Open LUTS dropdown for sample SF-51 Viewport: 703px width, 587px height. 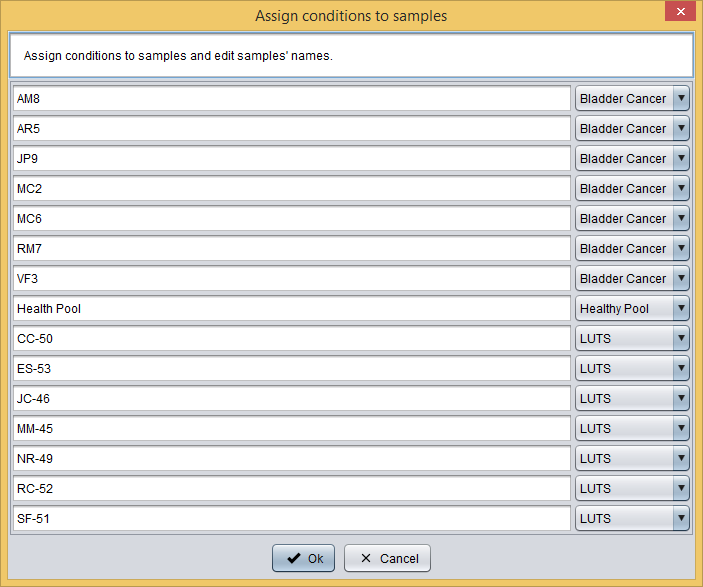pos(632,519)
